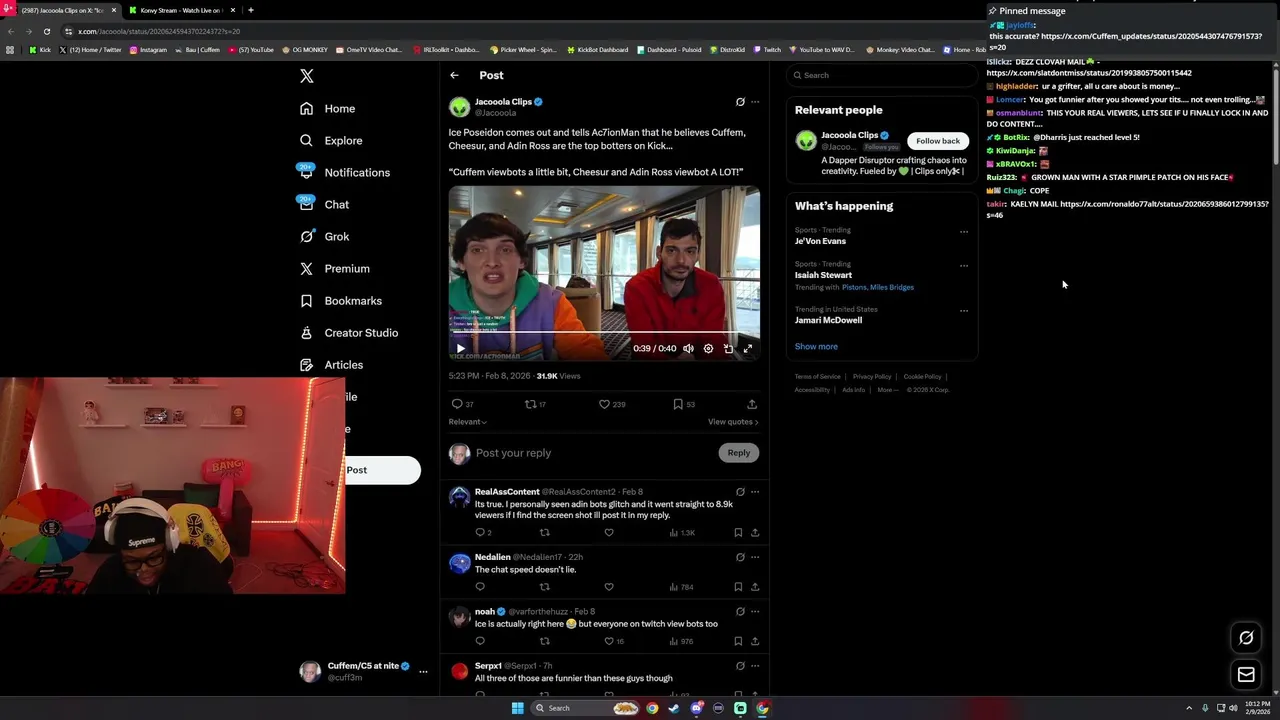The width and height of the screenshot is (1280, 720).
Task: Navigate to Explore
Action: [x=331, y=141]
